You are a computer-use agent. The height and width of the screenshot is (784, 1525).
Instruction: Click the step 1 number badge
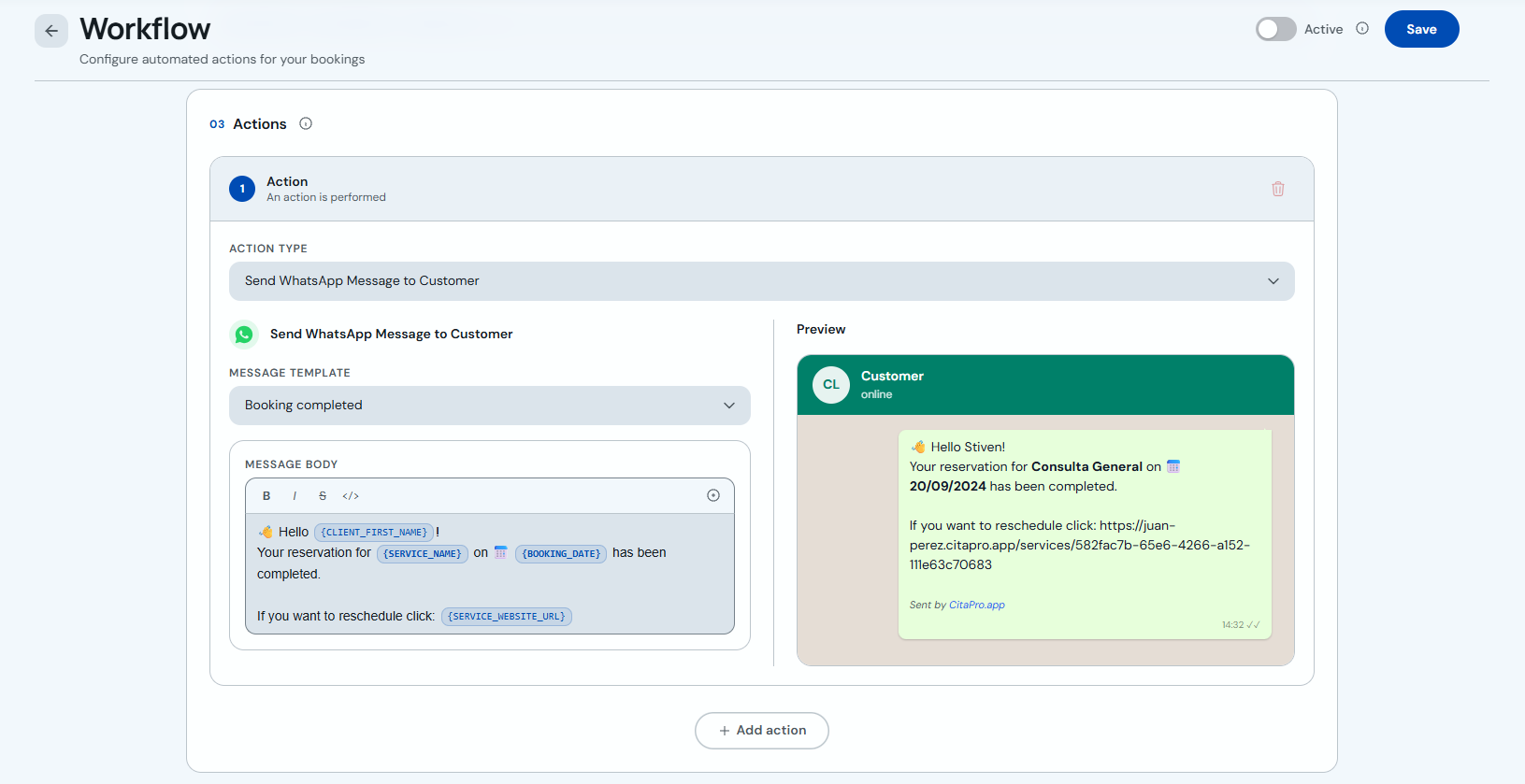tap(242, 189)
